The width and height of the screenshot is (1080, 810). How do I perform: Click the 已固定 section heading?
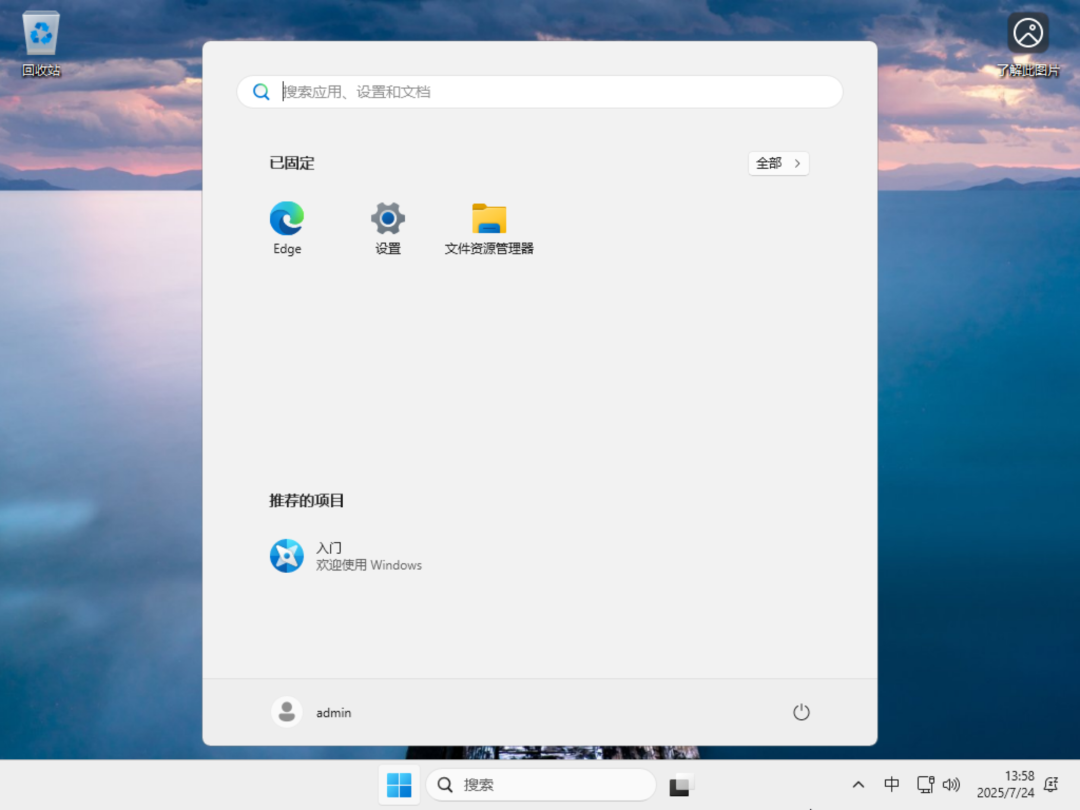point(292,163)
